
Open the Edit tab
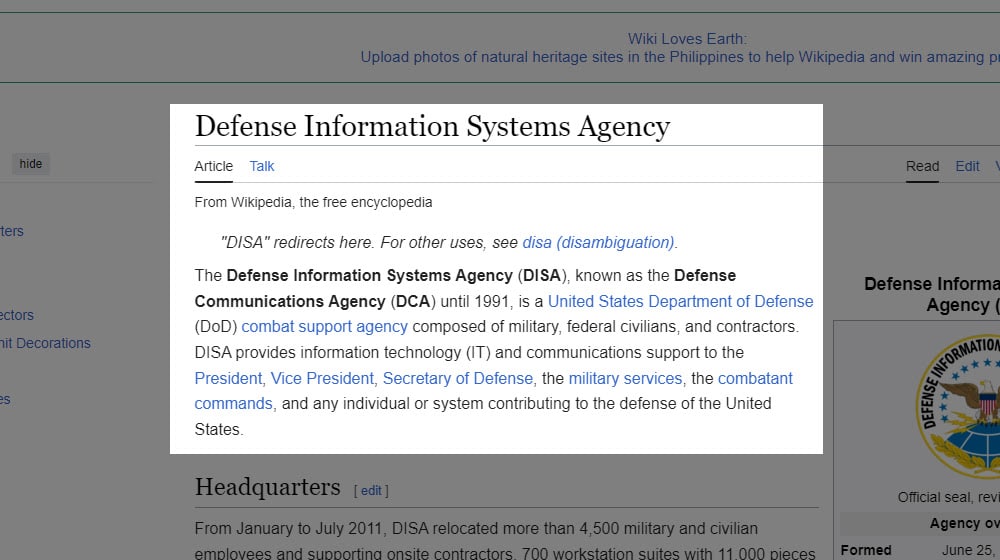[x=967, y=166]
